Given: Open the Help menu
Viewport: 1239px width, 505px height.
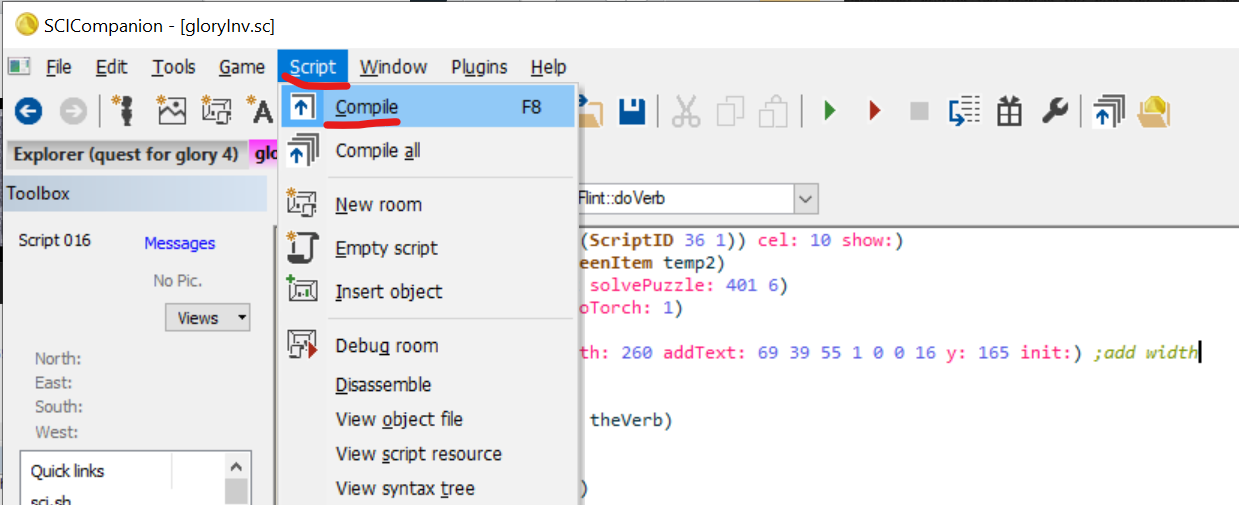Looking at the screenshot, I should click(x=549, y=67).
